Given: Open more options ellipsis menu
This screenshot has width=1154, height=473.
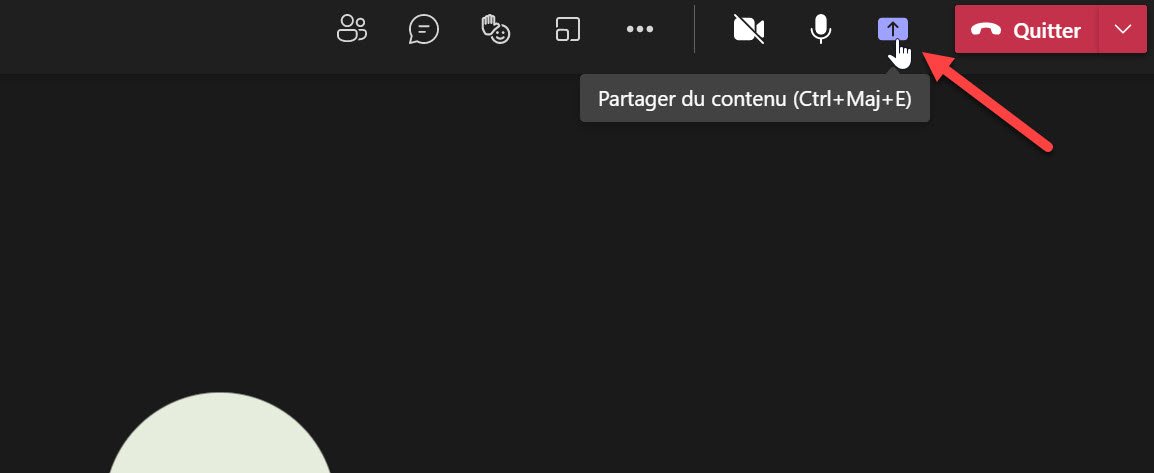Looking at the screenshot, I should pyautogui.click(x=640, y=29).
